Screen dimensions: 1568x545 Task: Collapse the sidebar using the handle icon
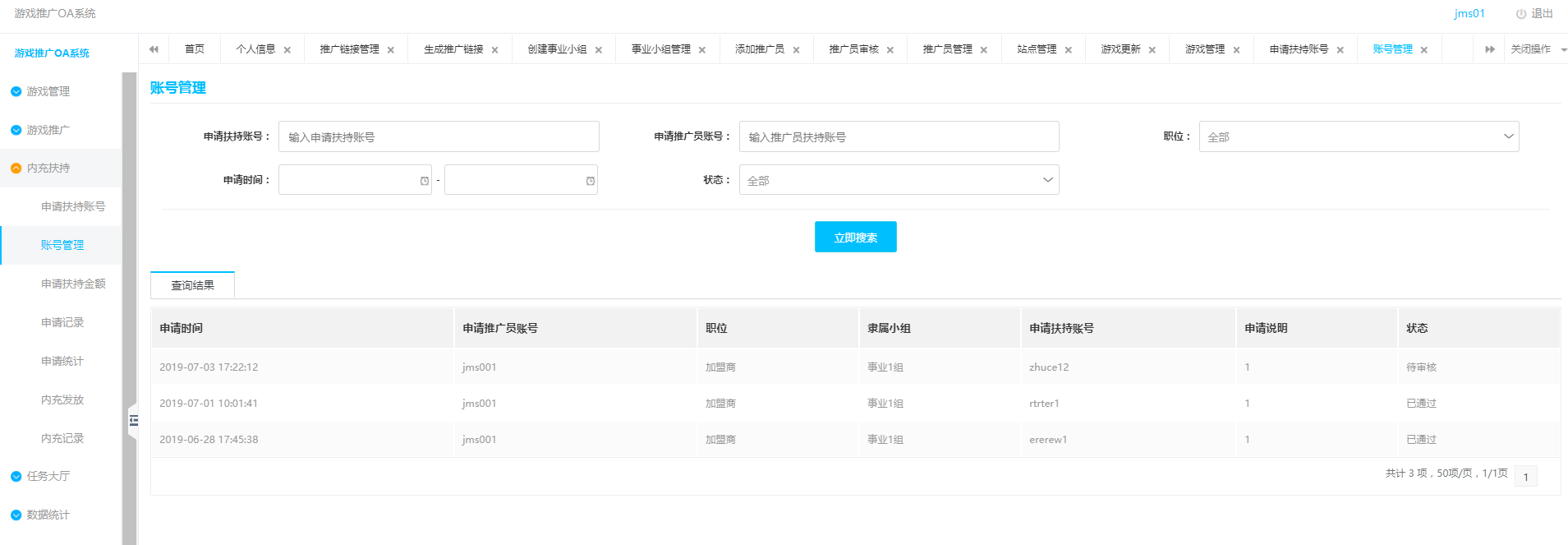tap(132, 420)
